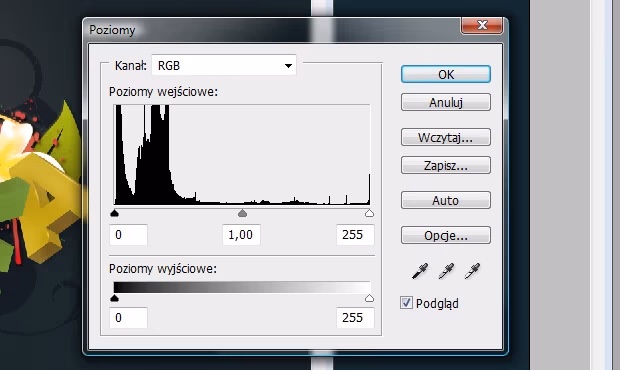Close the Poziomy dialog window

click(482, 25)
